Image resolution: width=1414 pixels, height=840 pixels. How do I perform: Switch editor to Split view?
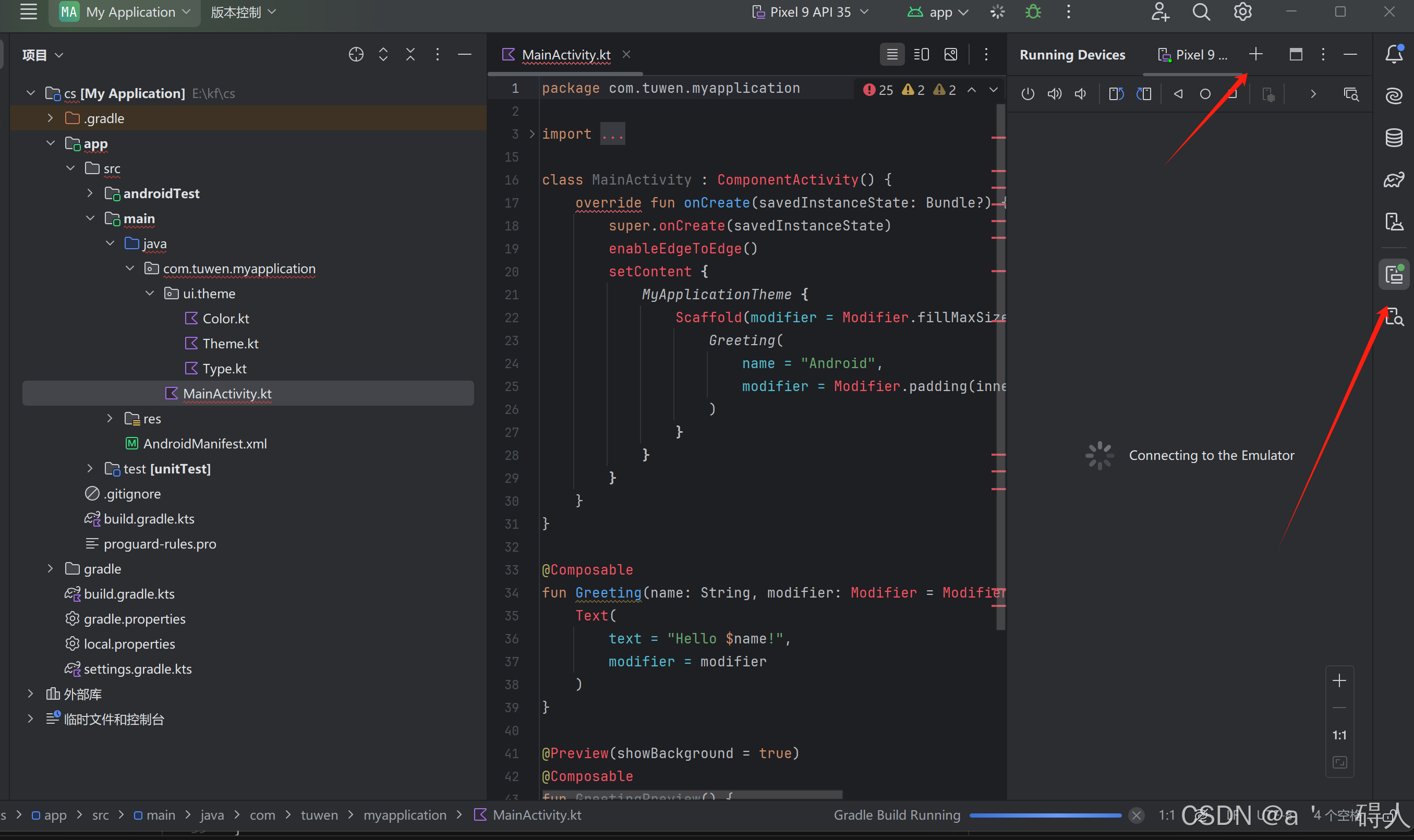922,54
